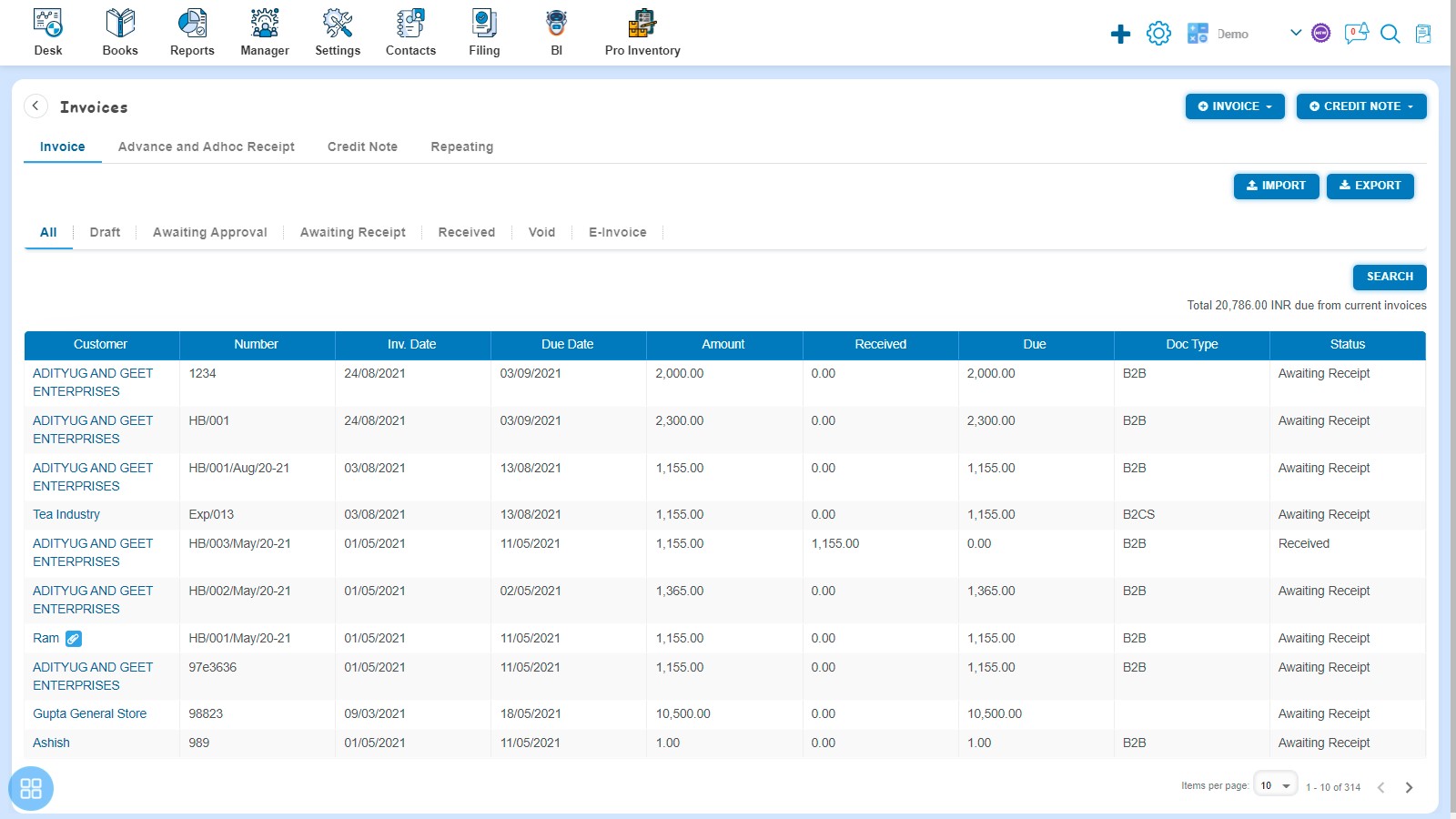Open the items per page dropdown
Viewport: 1456px width, 819px height.
pos(1275,785)
